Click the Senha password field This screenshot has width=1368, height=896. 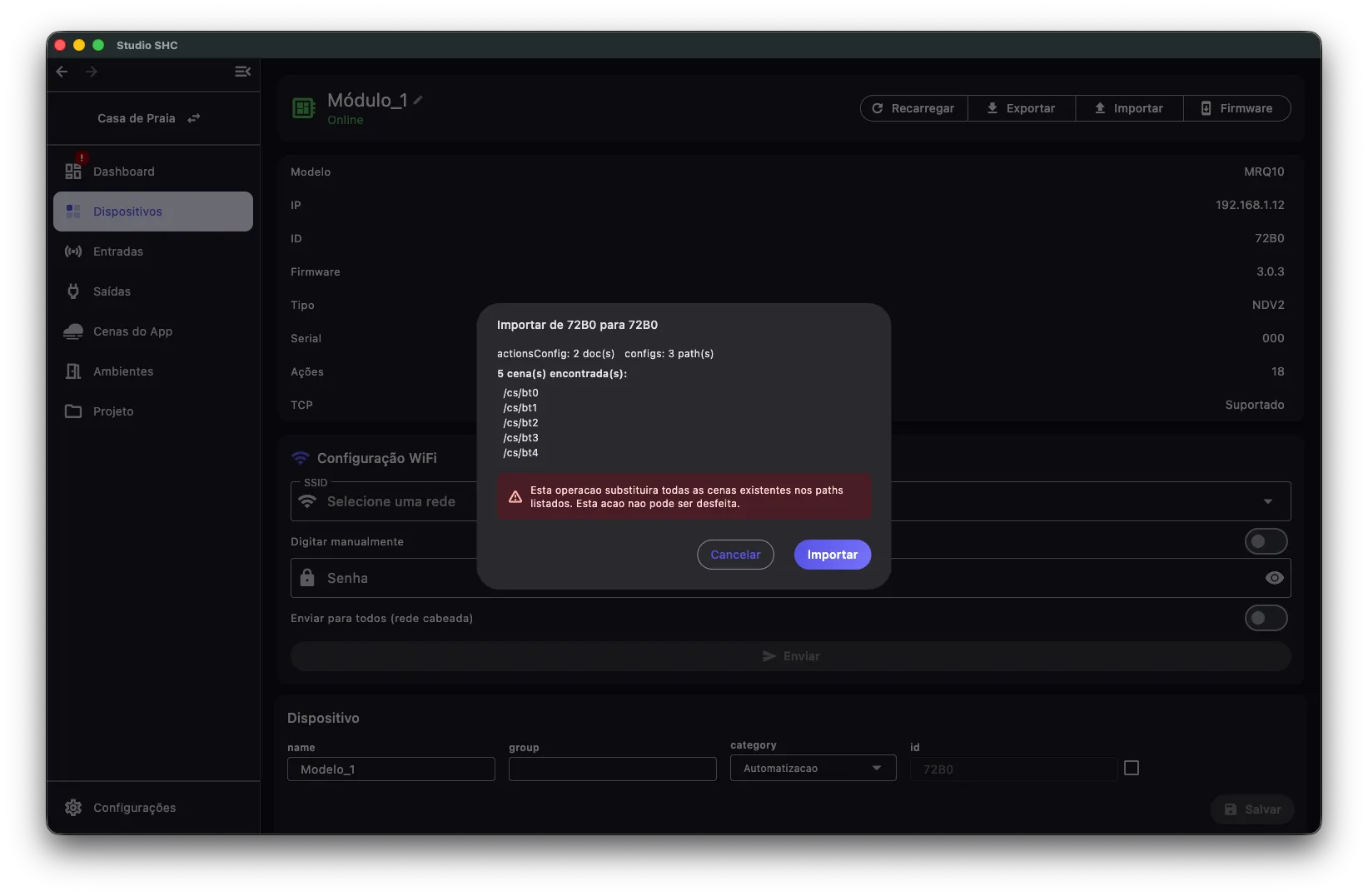790,578
